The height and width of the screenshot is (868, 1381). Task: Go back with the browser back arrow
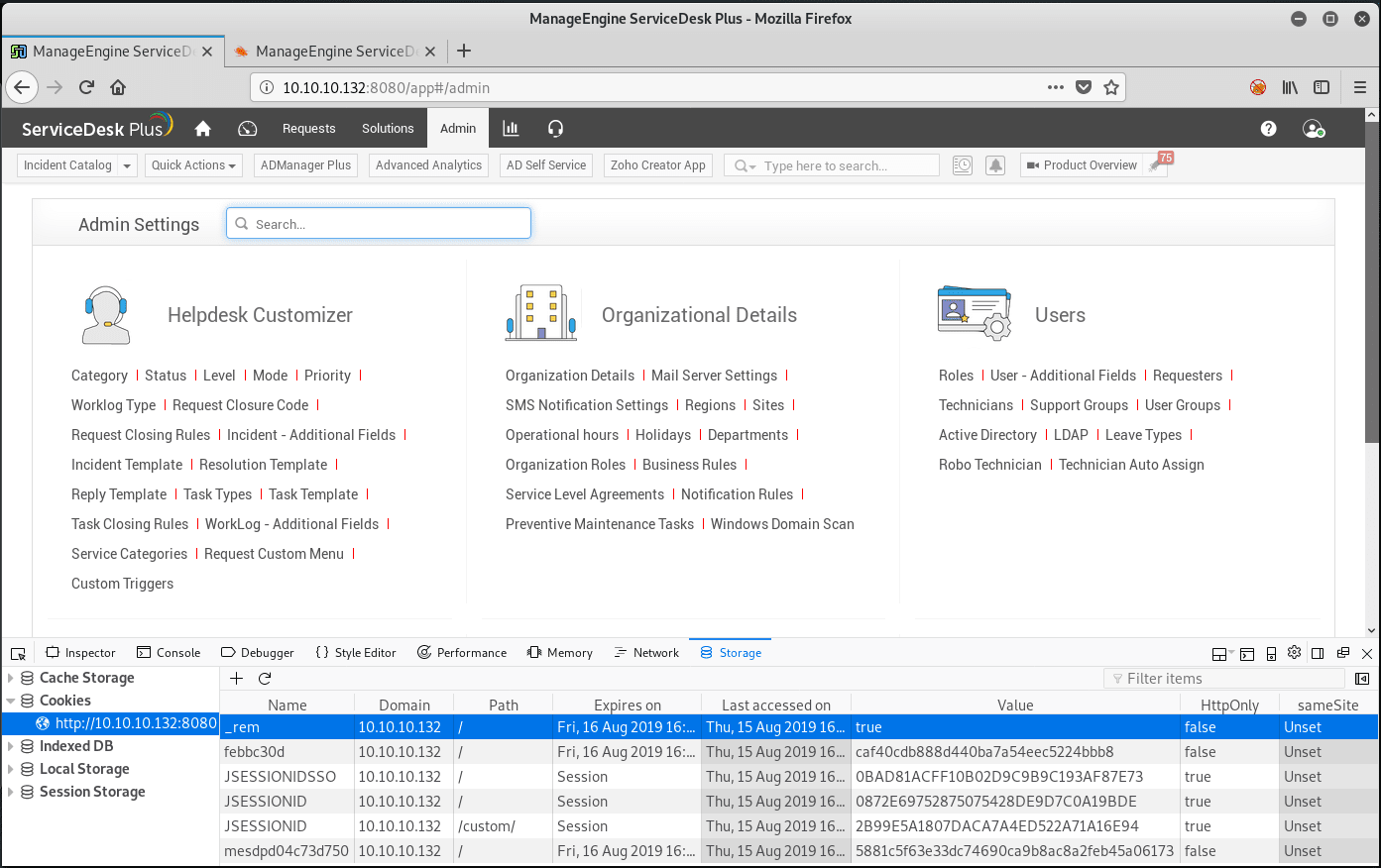coord(22,87)
